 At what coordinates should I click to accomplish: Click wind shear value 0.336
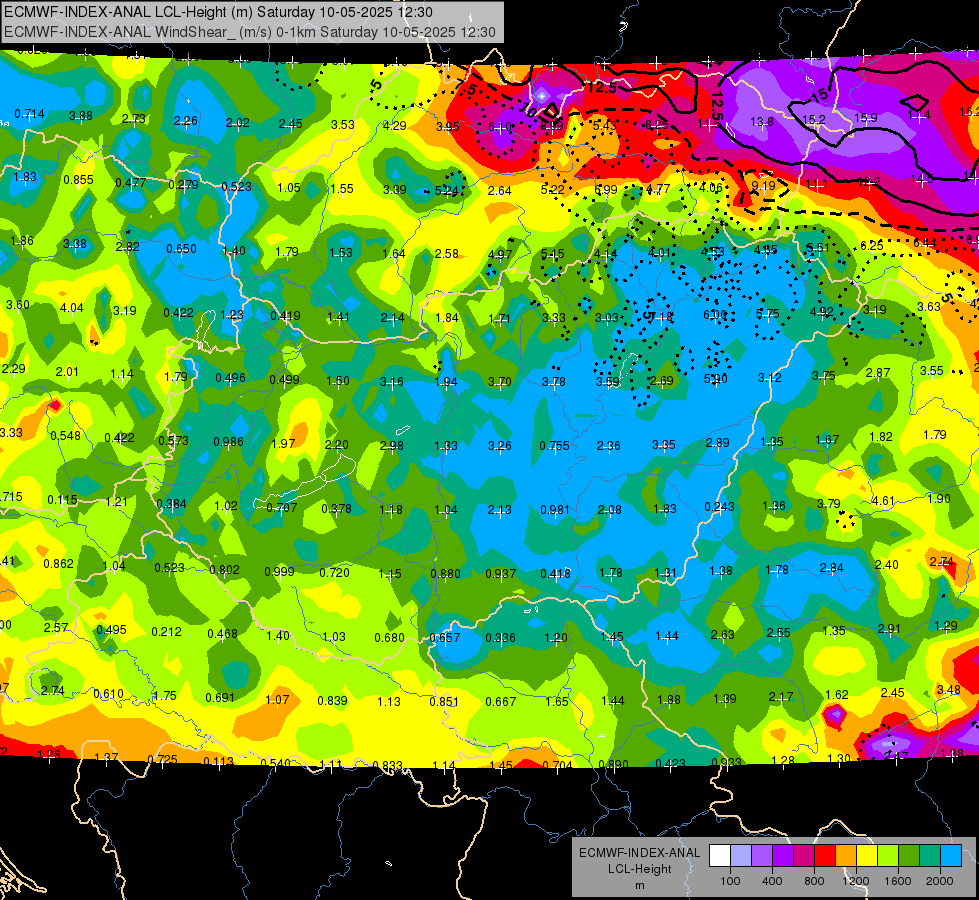[500, 638]
